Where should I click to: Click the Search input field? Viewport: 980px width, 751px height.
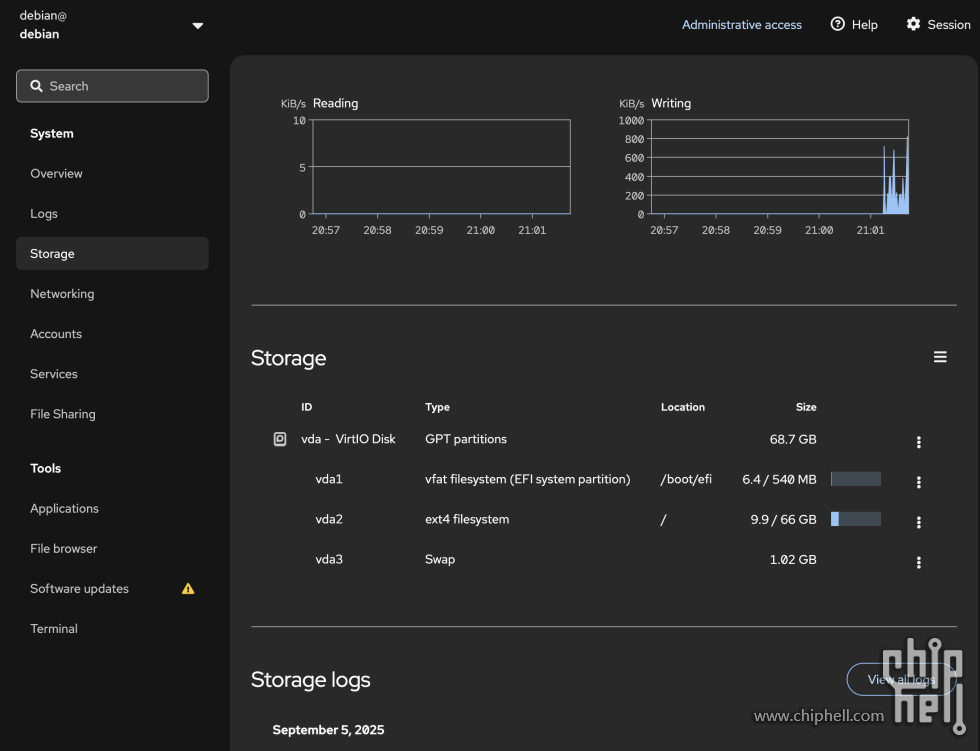pyautogui.click(x=112, y=86)
